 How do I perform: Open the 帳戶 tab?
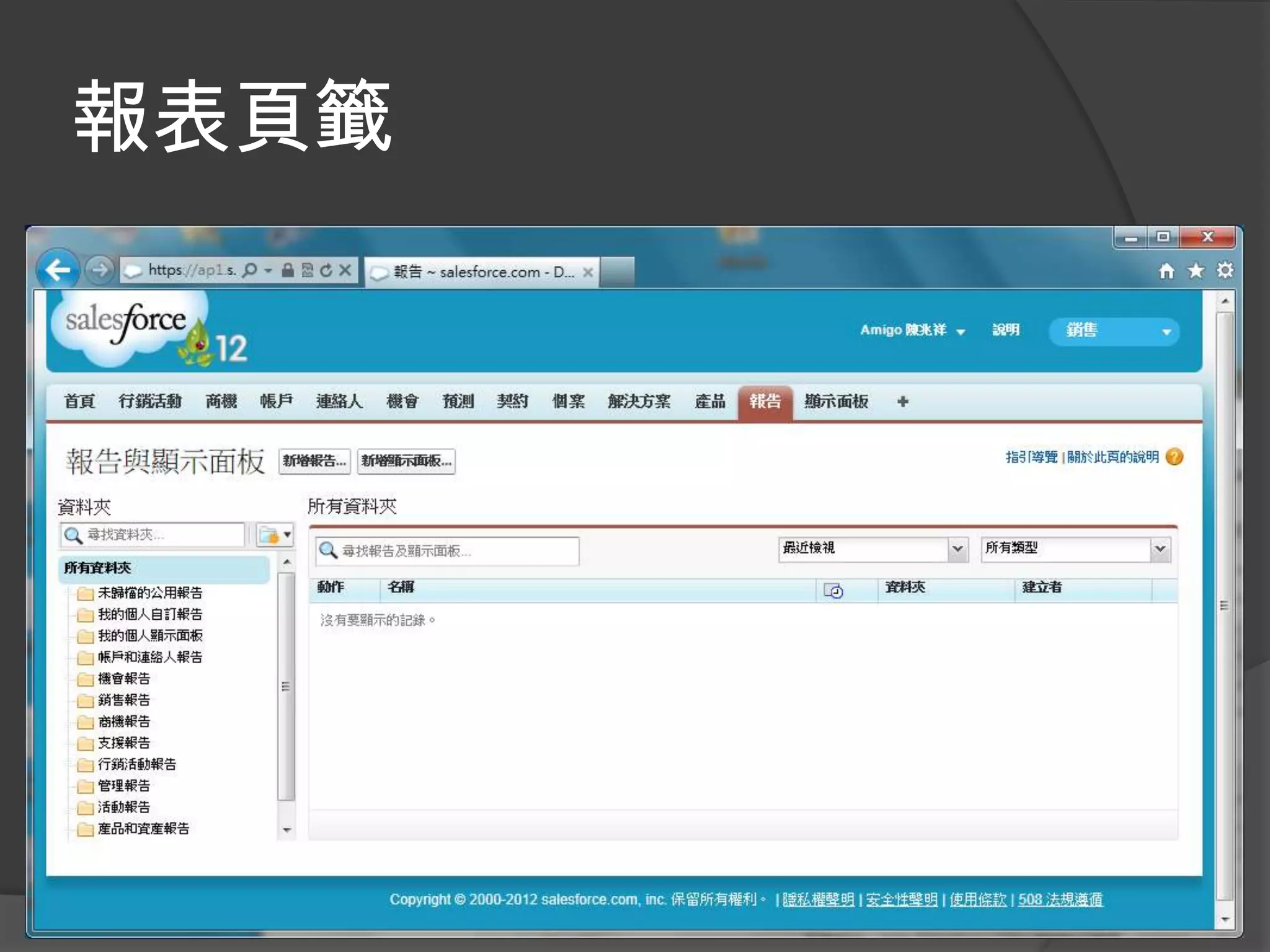[x=277, y=401]
